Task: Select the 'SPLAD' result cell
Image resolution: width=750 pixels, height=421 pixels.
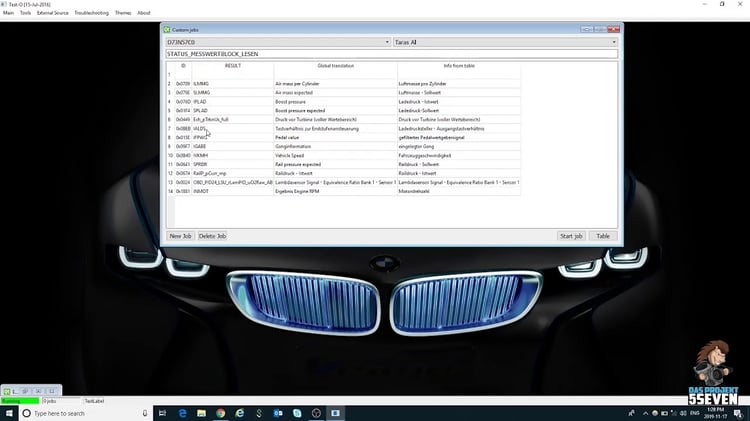Action: pyautogui.click(x=232, y=111)
